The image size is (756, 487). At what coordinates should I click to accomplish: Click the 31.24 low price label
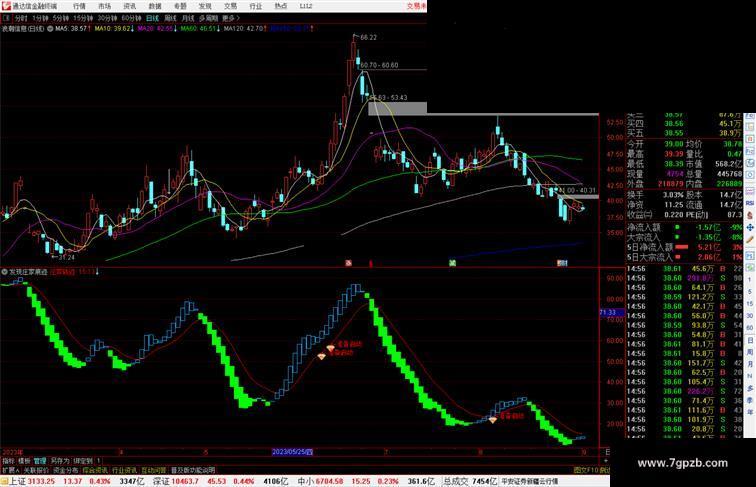point(66,257)
